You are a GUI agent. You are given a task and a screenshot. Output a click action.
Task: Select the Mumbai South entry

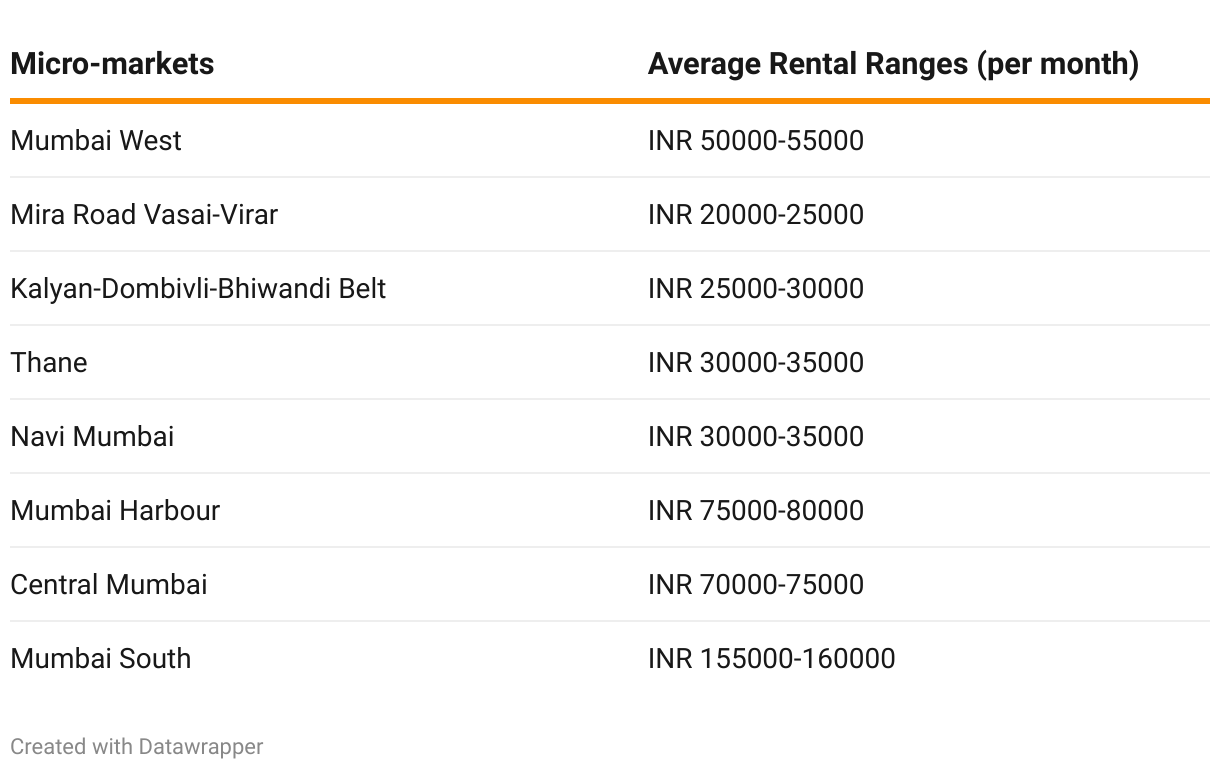(101, 658)
